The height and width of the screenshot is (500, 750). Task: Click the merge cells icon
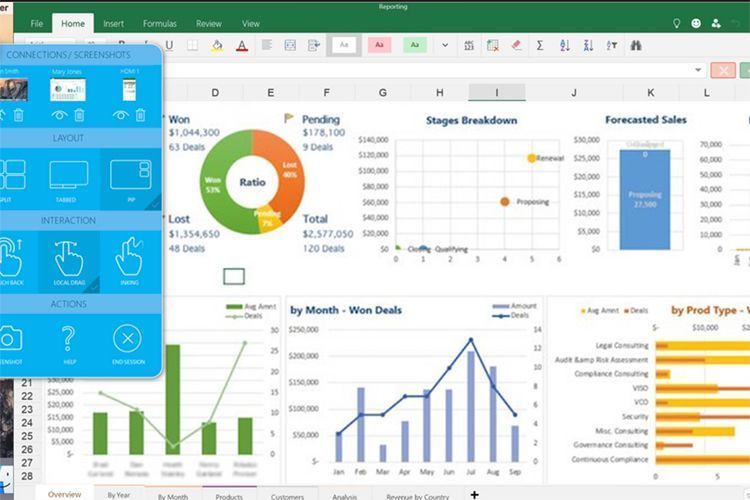(290, 45)
